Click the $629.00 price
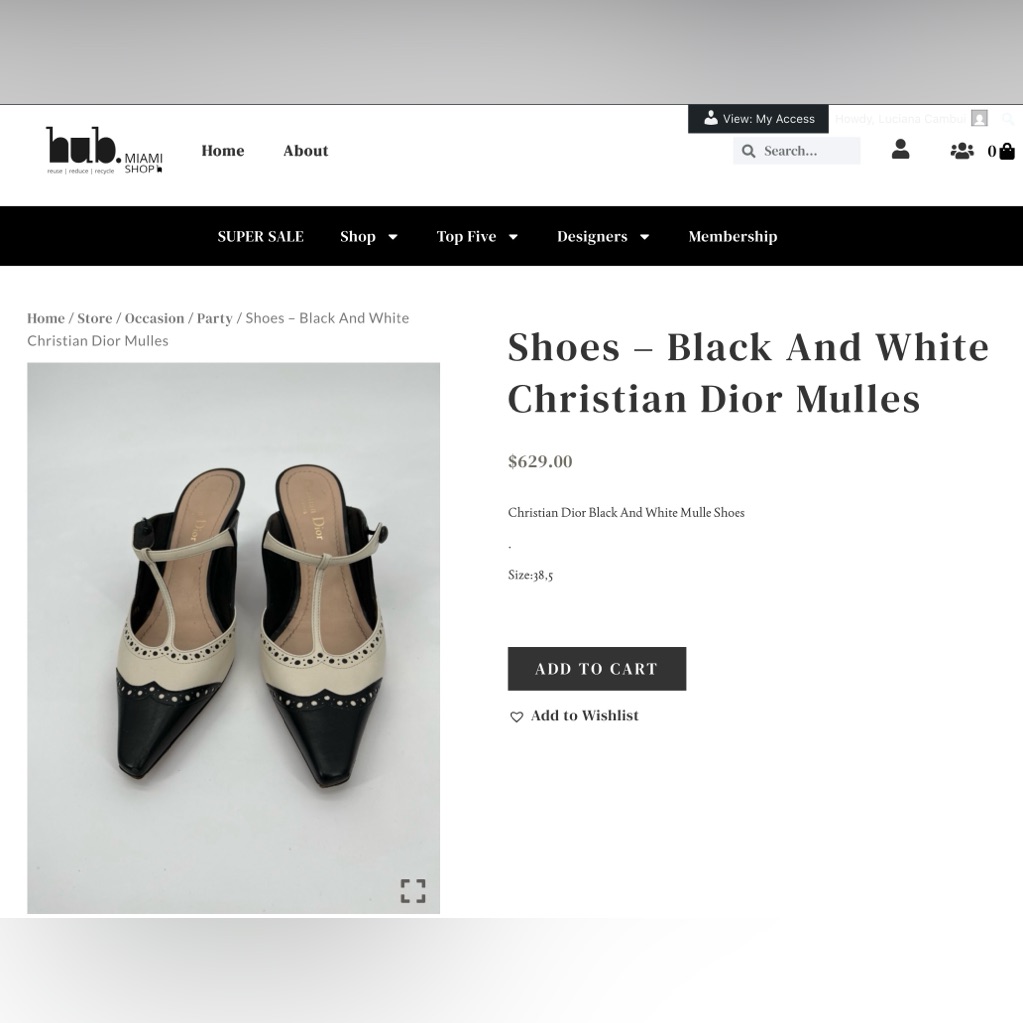This screenshot has height=1023, width=1023. (x=540, y=461)
